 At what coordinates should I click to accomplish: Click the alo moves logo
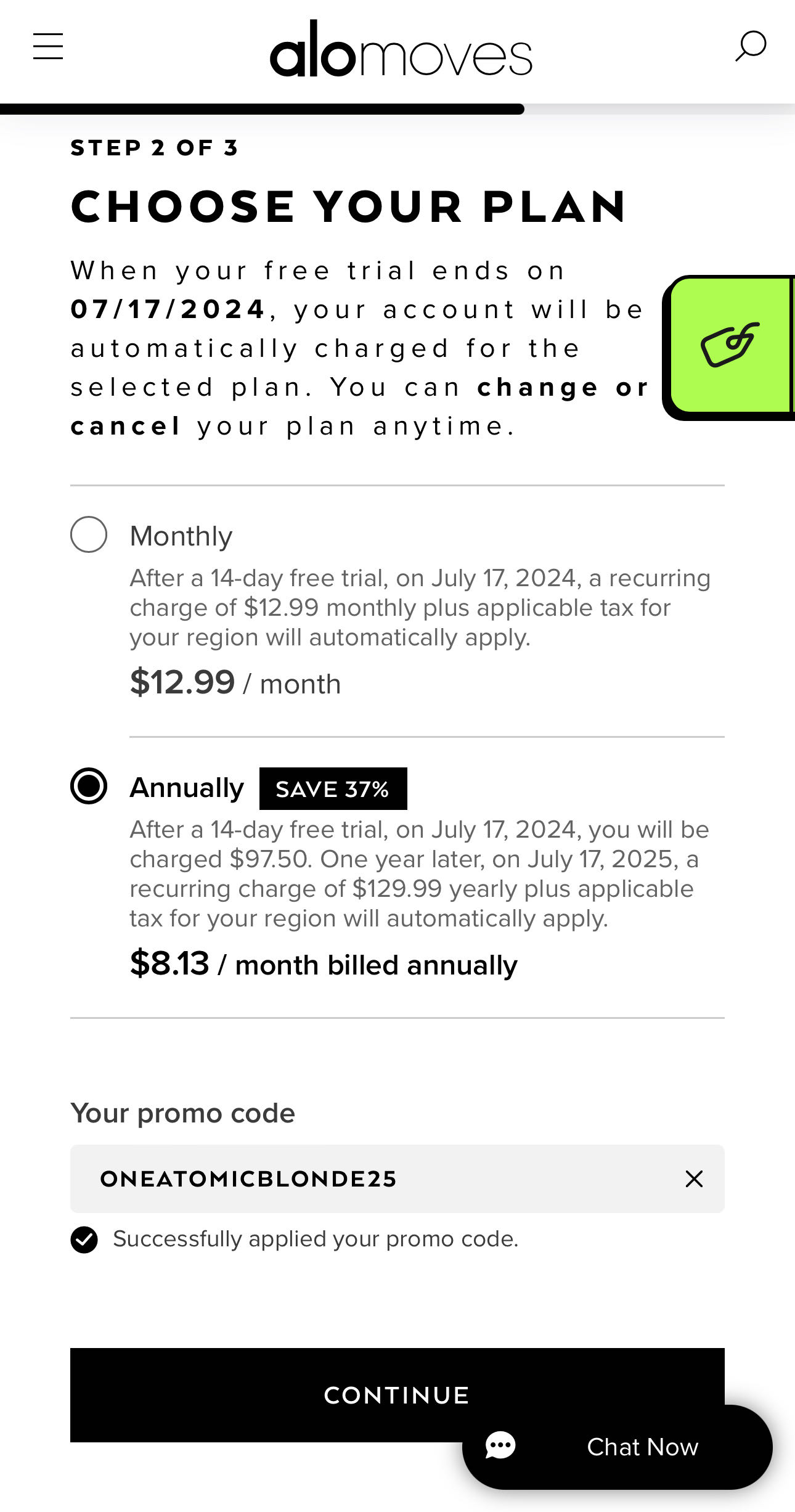(401, 49)
